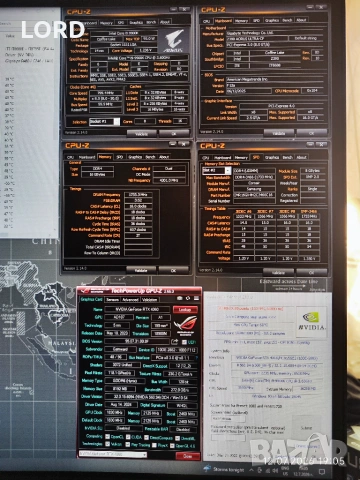Select the Graphics Card tab in GPU-Z

click(x=92, y=299)
